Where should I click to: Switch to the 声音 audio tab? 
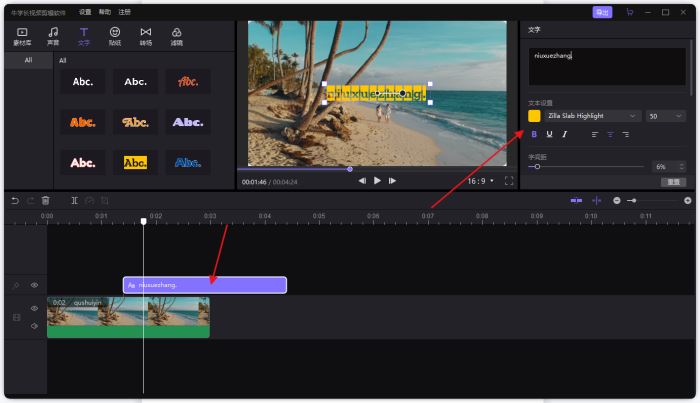tap(53, 37)
